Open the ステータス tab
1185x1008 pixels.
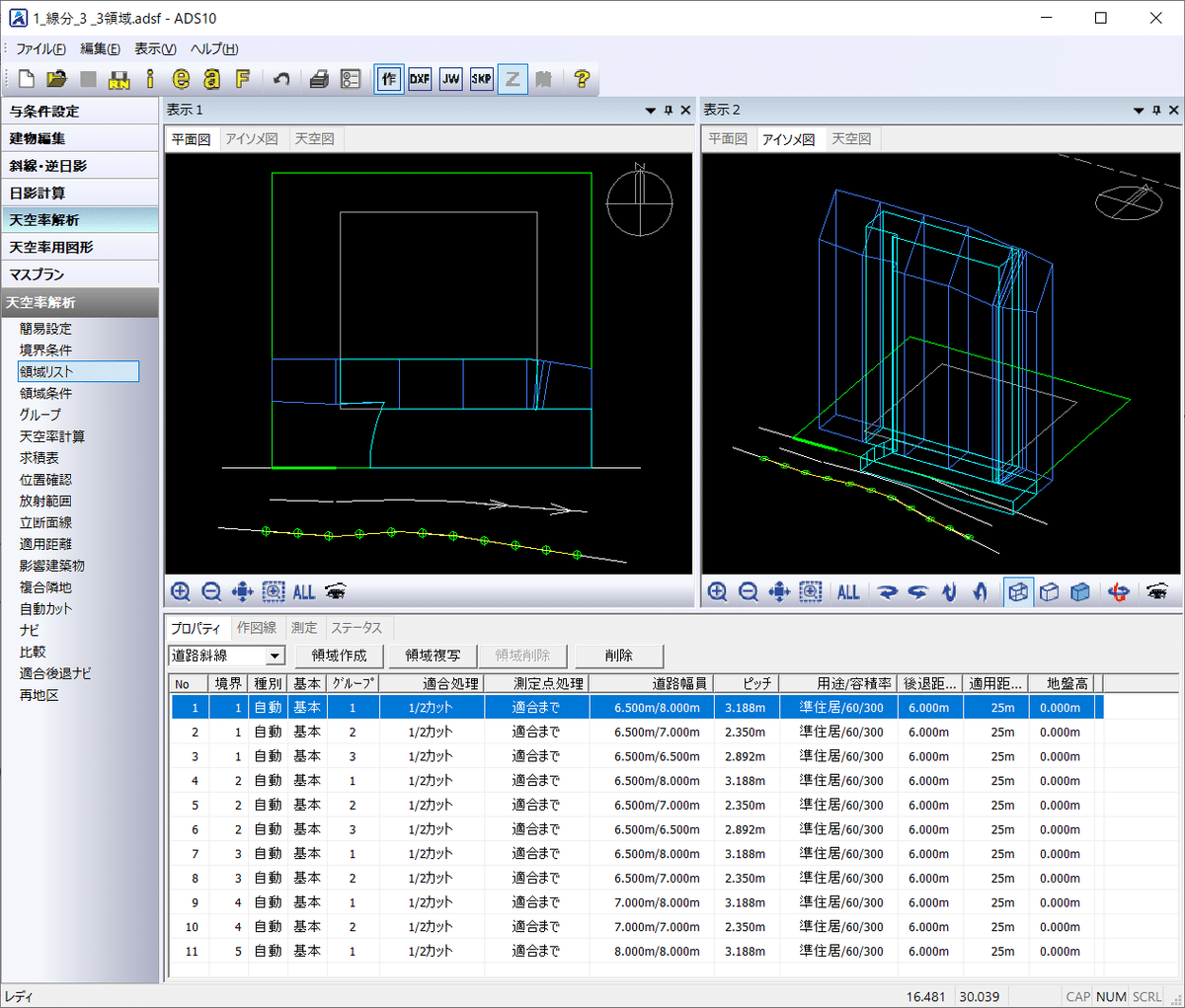click(356, 628)
